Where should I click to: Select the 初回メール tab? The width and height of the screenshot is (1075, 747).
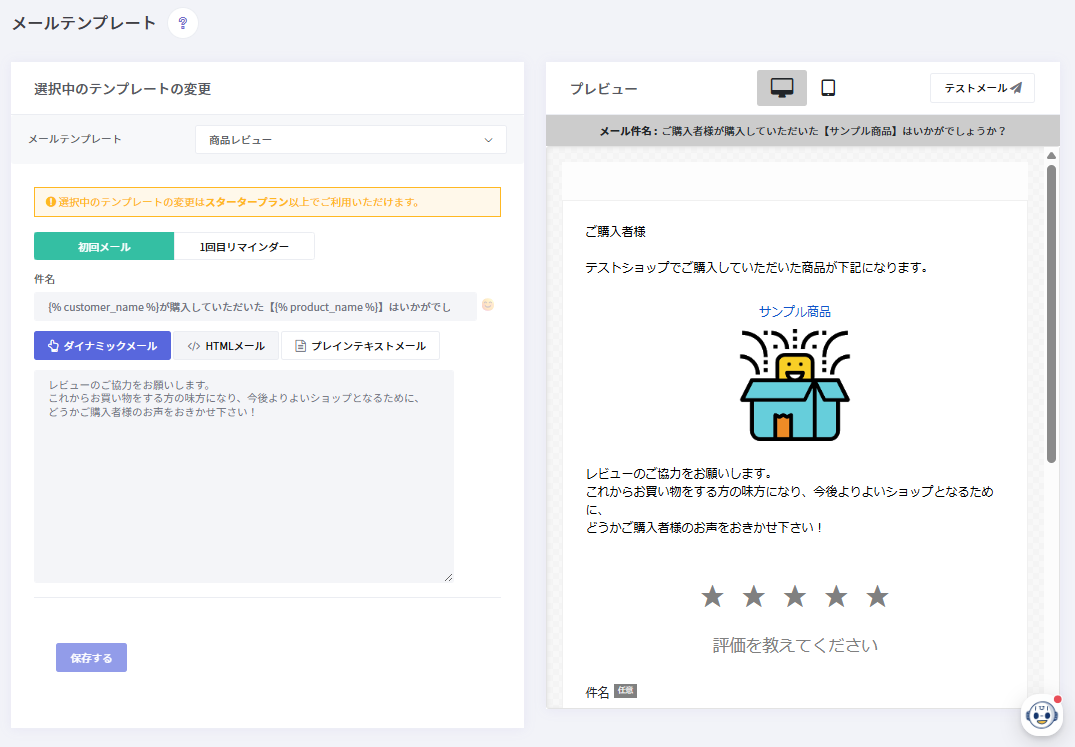104,247
